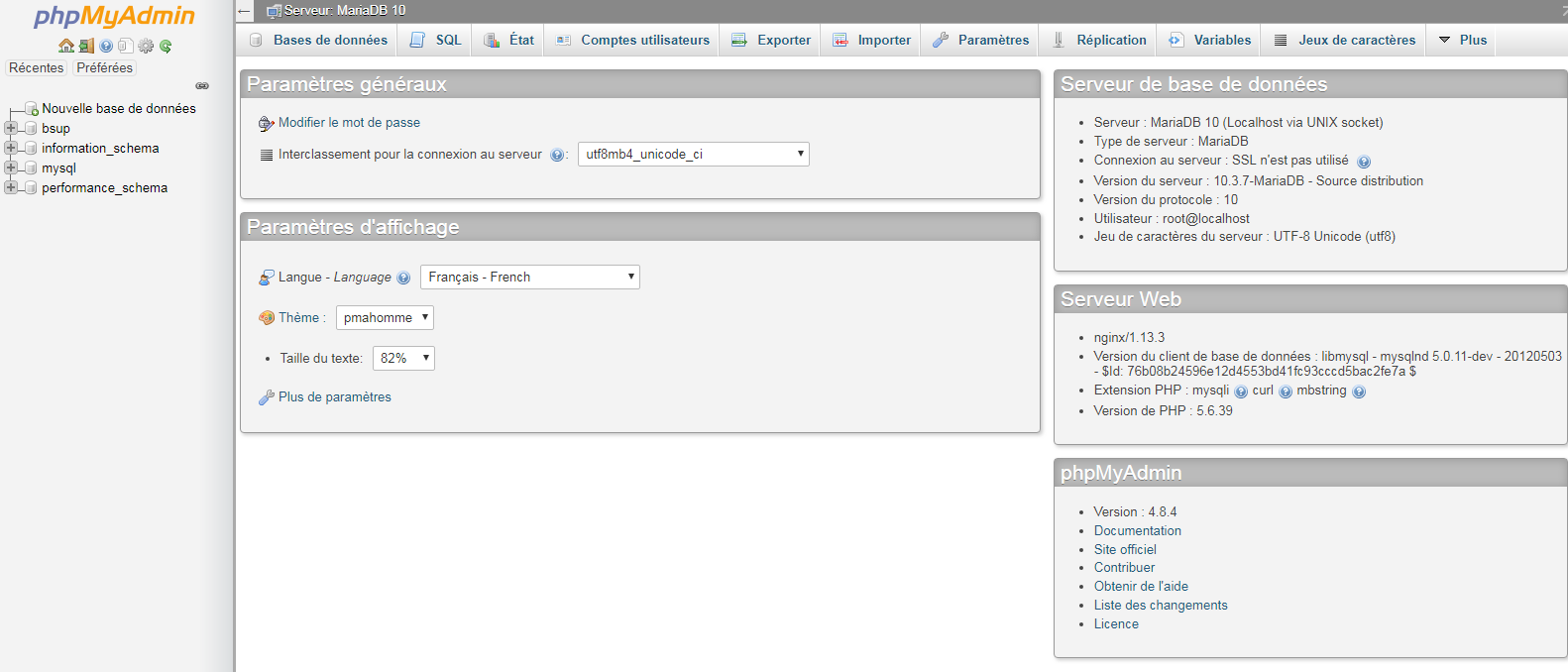This screenshot has height=672, width=1568.
Task: Open phpMyAdmin documentation help icon in sidebar
Action: coord(106,46)
